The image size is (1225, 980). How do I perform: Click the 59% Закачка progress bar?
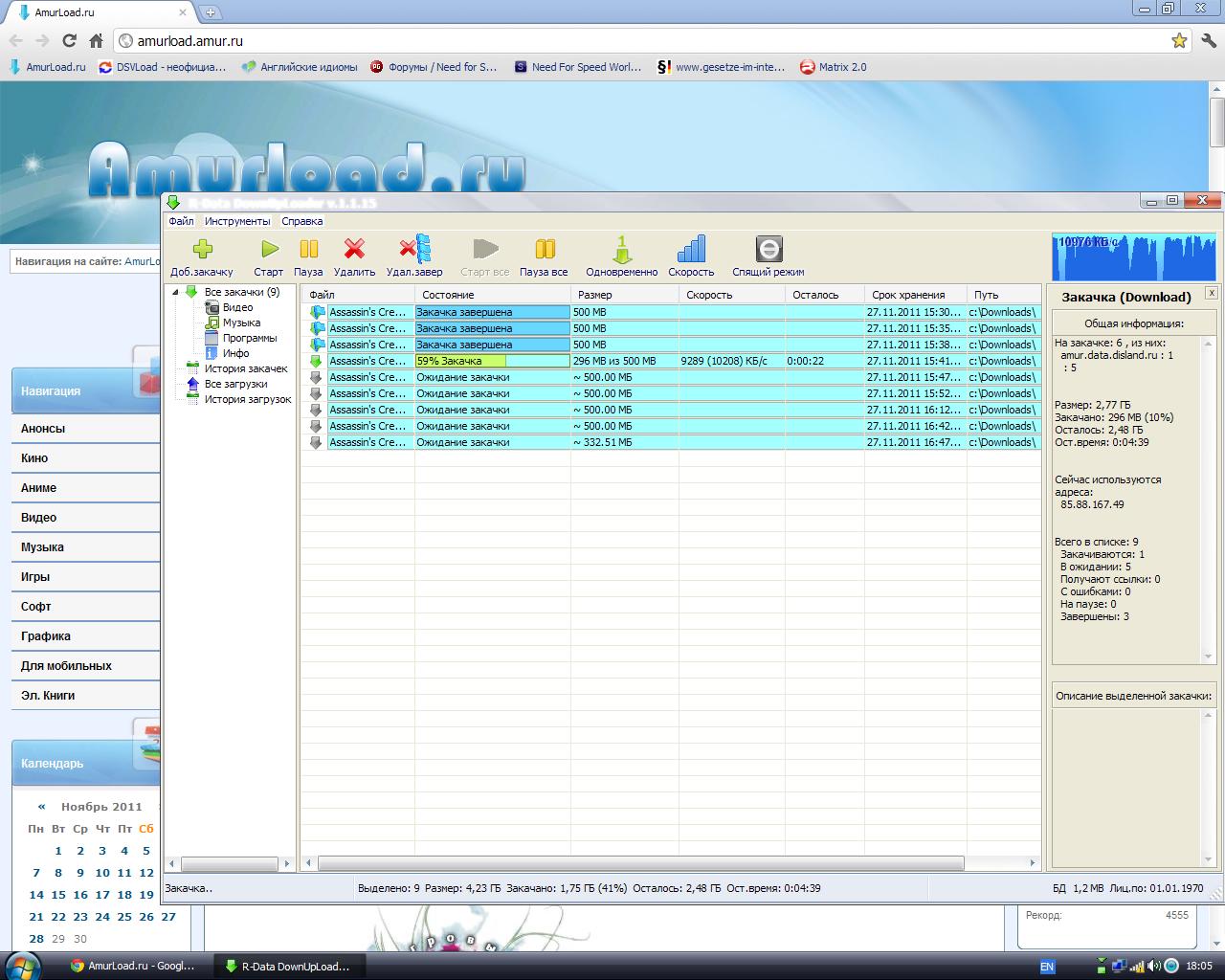493,361
